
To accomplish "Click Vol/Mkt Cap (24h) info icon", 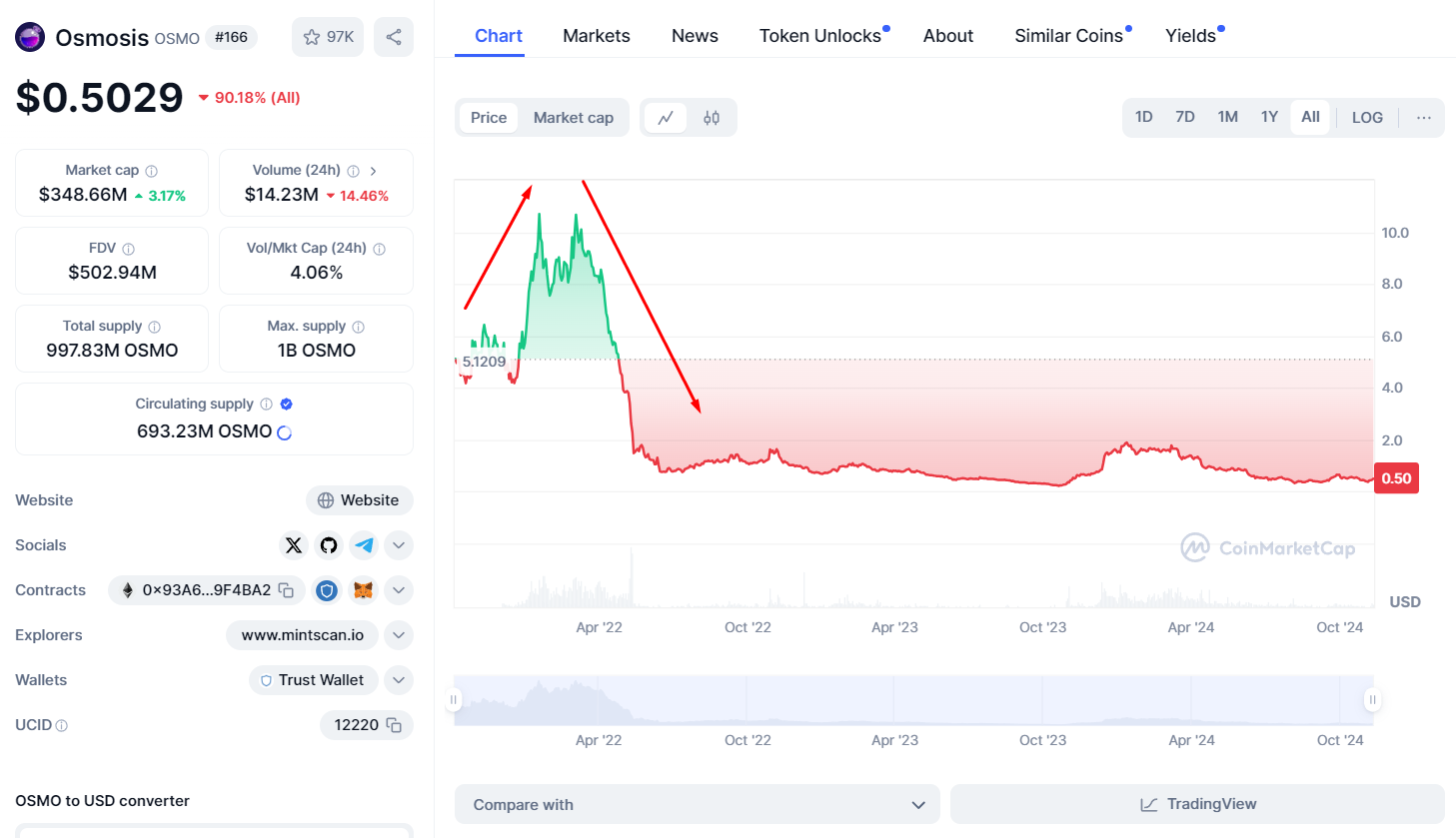I will tap(379, 249).
